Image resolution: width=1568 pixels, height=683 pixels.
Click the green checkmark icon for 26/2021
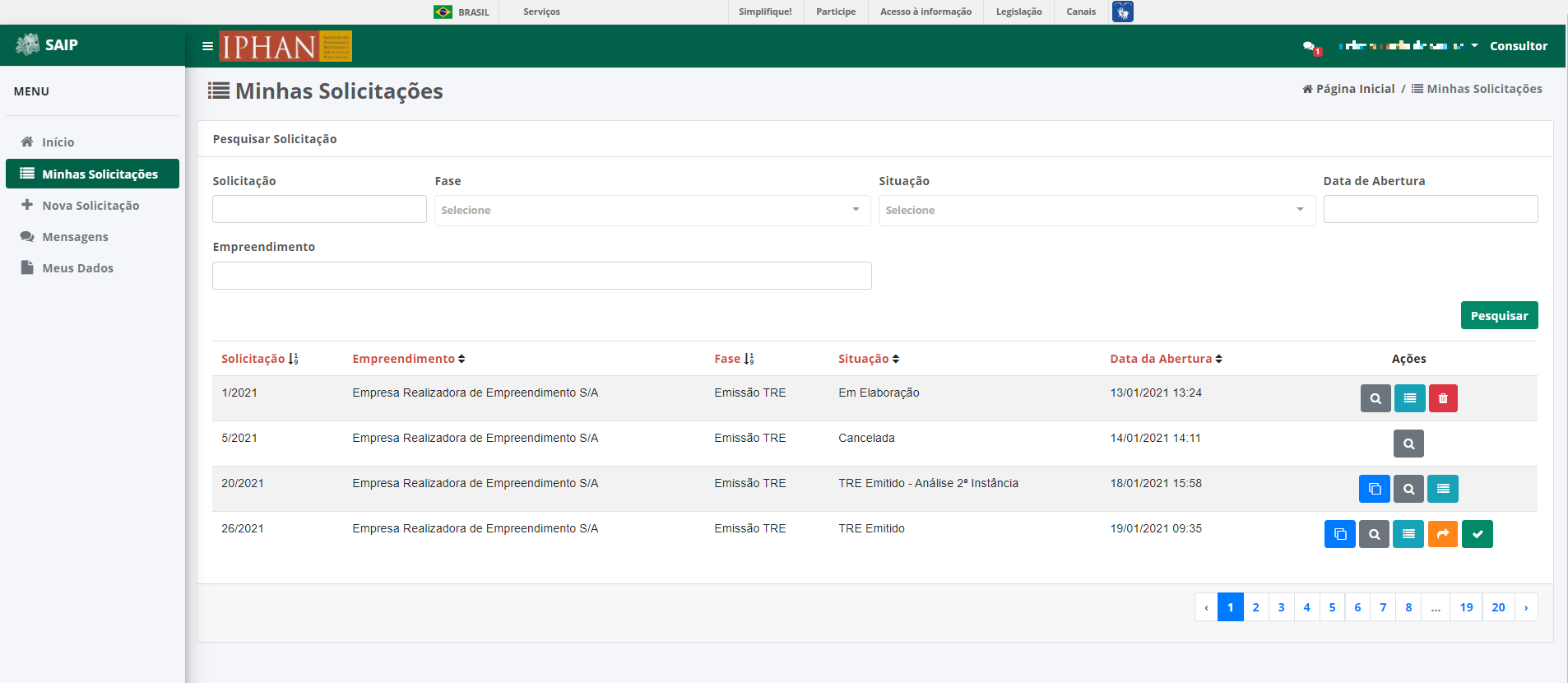pos(1478,534)
